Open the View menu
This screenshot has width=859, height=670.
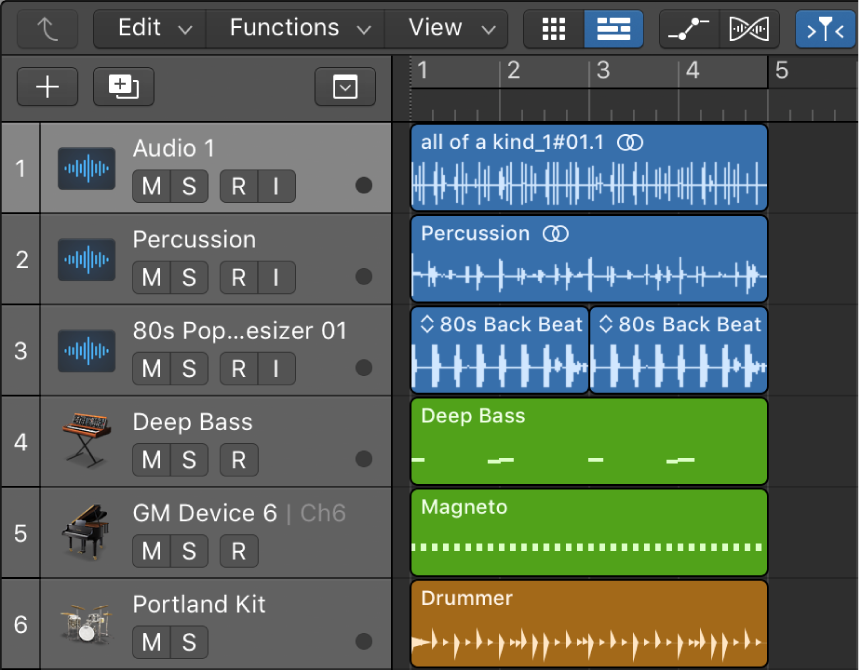point(446,28)
